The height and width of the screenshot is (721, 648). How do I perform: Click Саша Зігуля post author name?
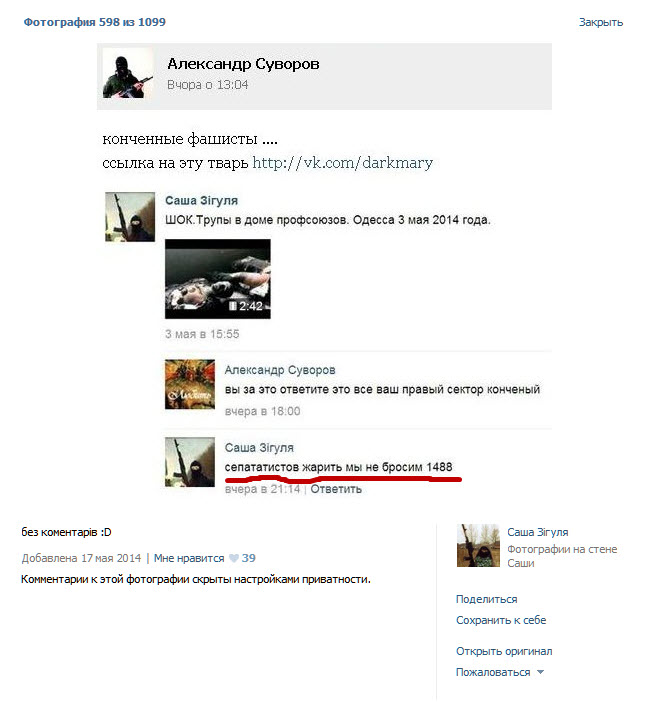(201, 200)
